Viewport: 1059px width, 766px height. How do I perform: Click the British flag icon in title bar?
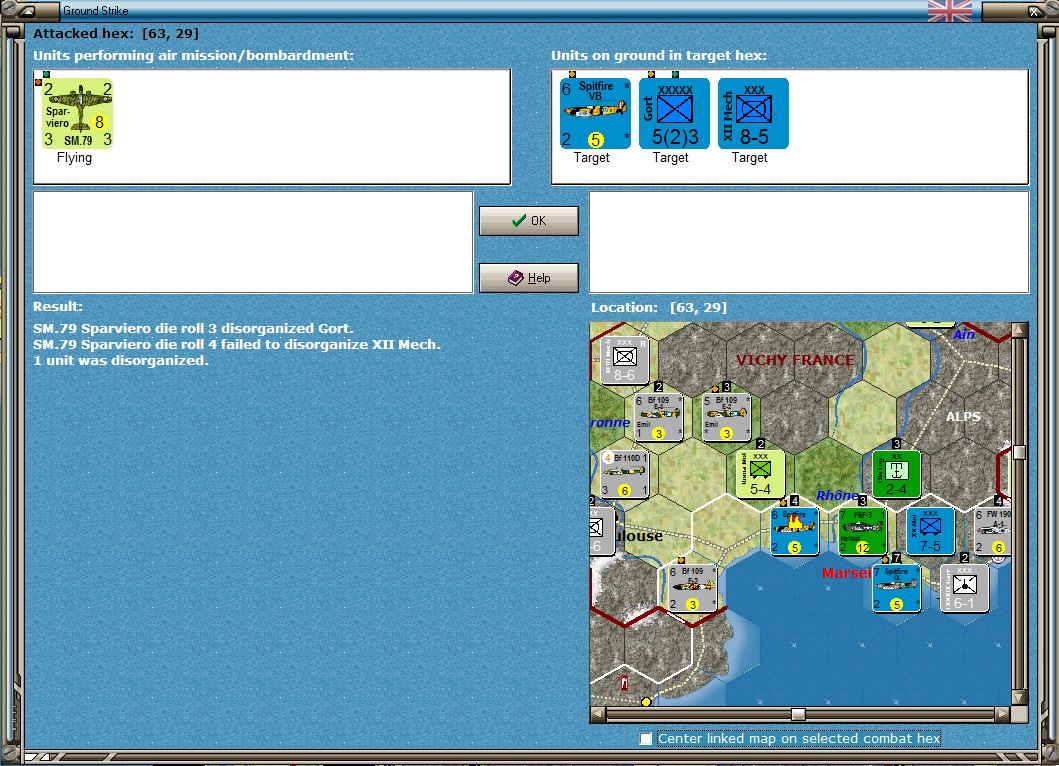(950, 11)
